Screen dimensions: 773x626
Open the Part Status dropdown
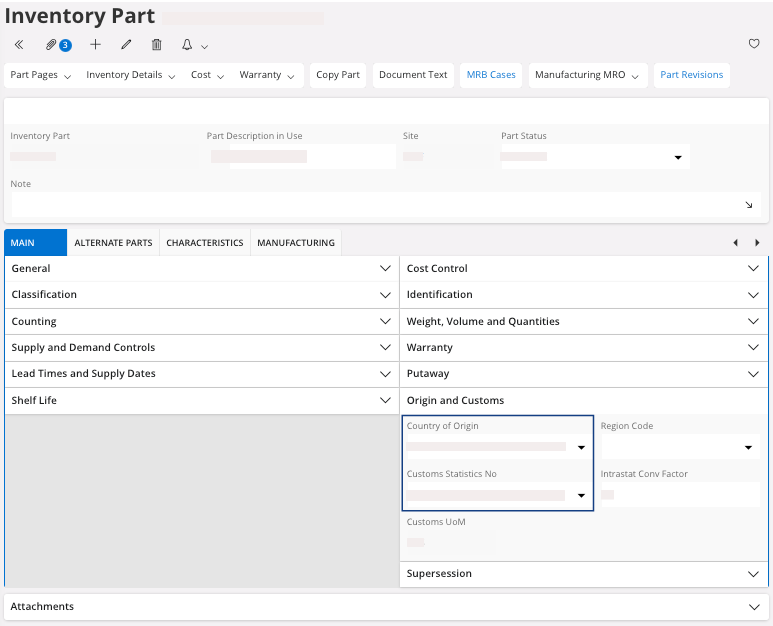(677, 158)
